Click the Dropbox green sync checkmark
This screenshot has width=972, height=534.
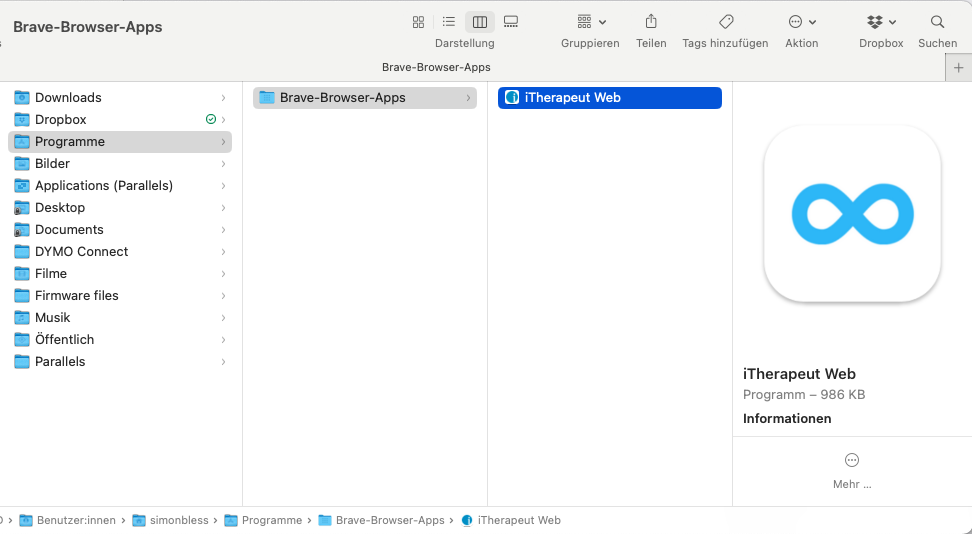211,120
